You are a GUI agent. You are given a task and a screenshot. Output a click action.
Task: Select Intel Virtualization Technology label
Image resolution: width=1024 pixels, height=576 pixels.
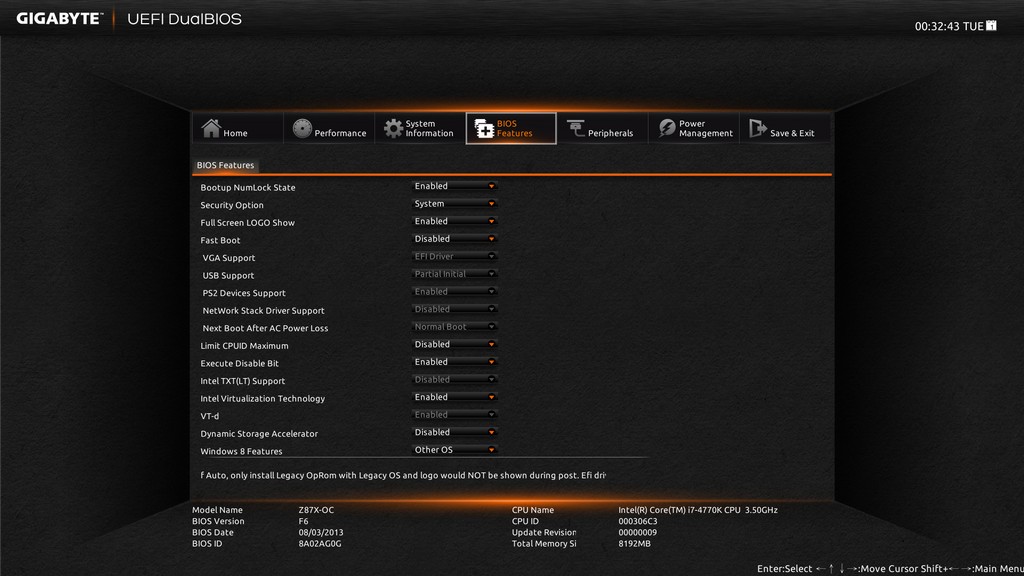[263, 399]
